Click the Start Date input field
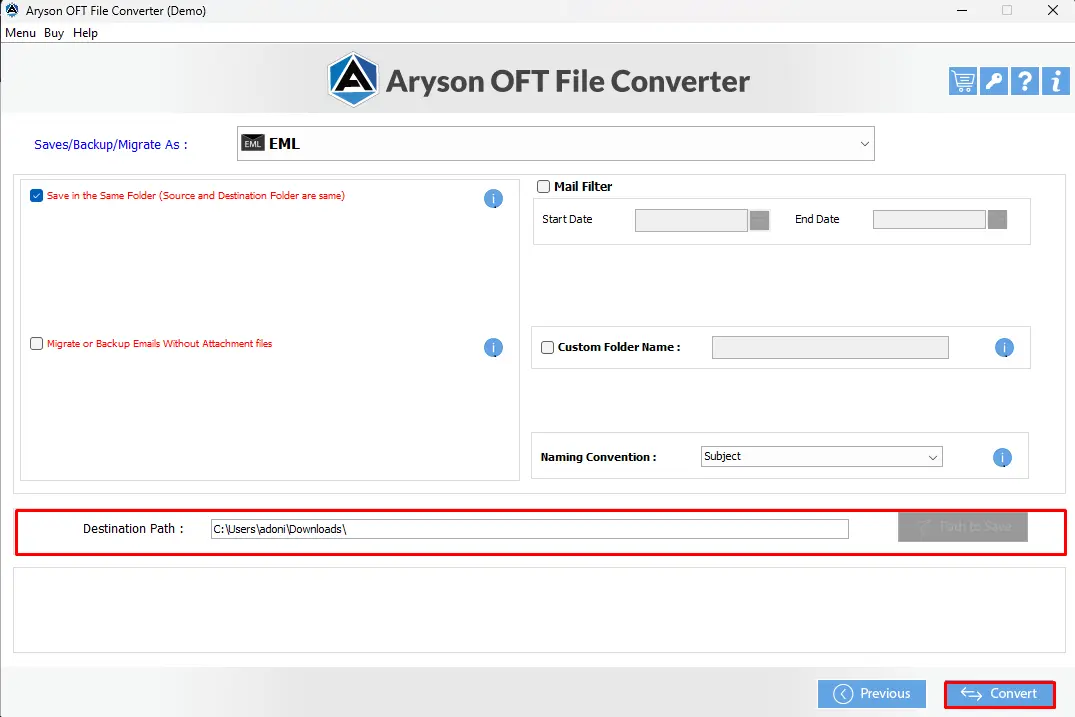The image size is (1075, 717). pyautogui.click(x=691, y=220)
